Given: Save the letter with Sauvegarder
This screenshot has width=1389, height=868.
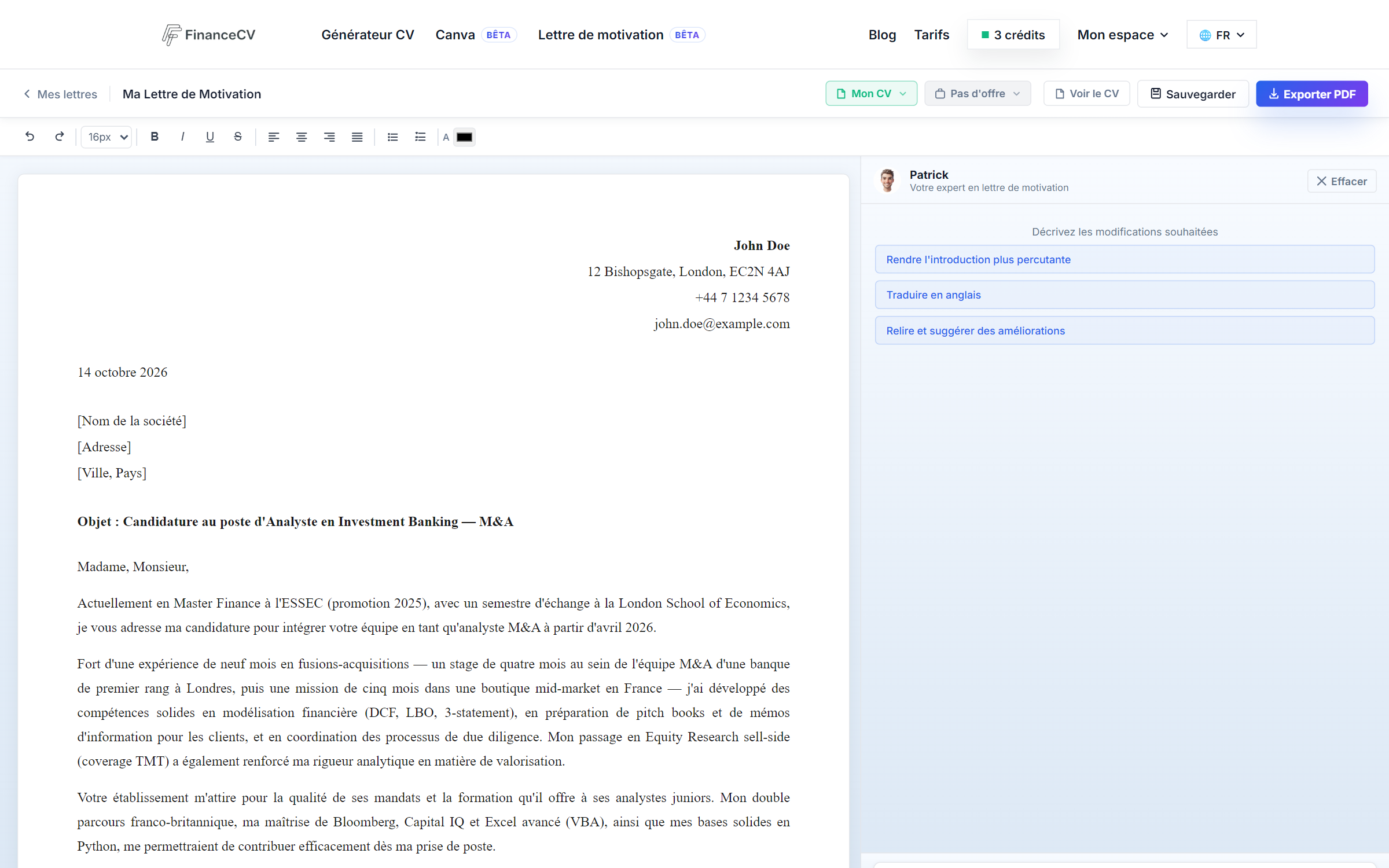Looking at the screenshot, I should (x=1193, y=94).
